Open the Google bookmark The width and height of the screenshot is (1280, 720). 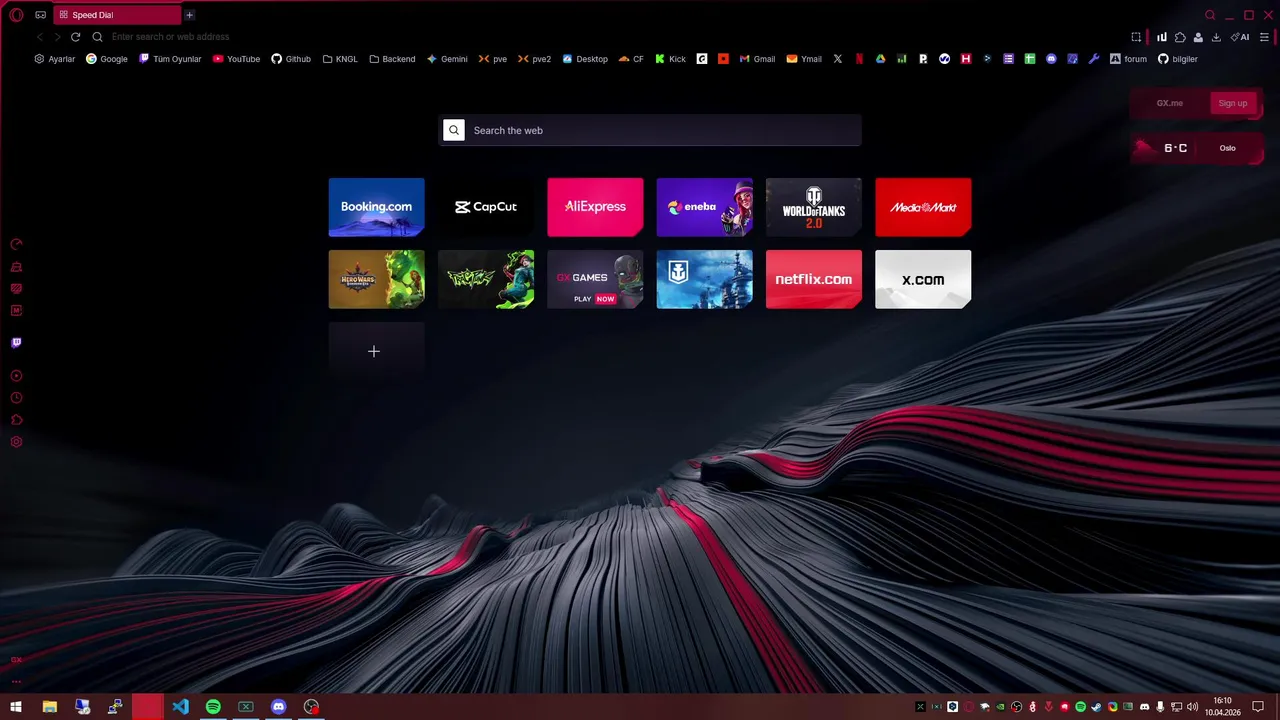click(106, 59)
